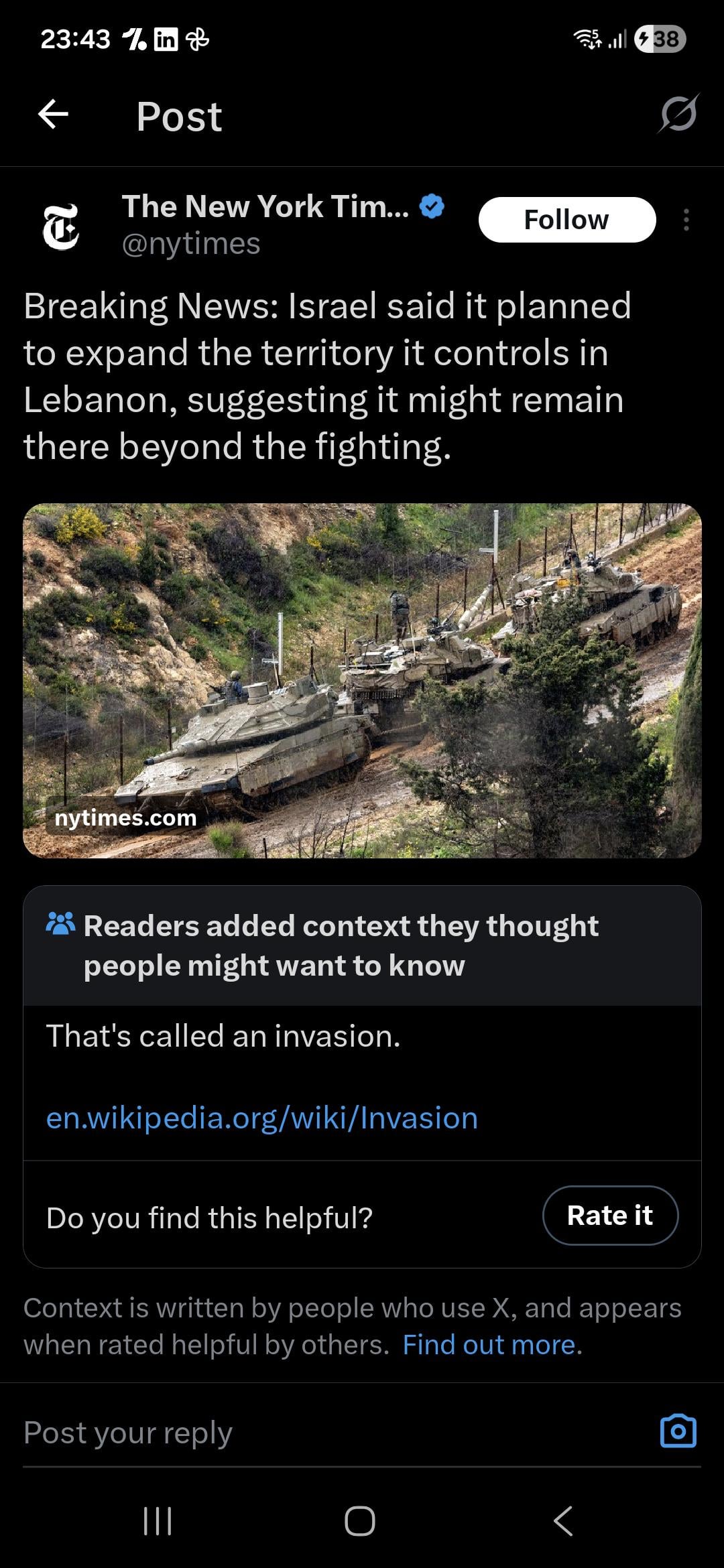Screen dimensions: 724x1568
Task: Tap the community notes people icon
Action: [60, 923]
